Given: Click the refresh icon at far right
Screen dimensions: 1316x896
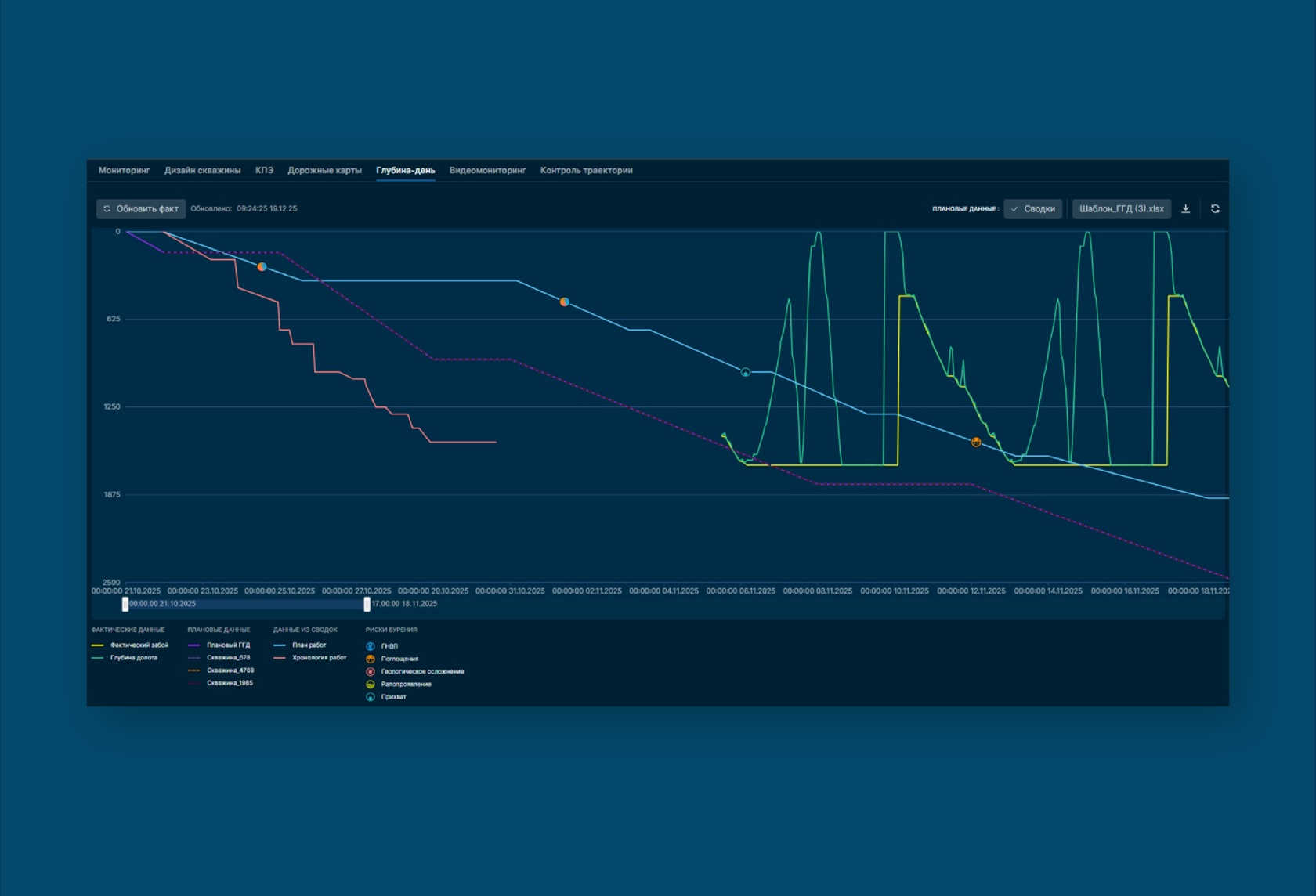Looking at the screenshot, I should click(1215, 209).
